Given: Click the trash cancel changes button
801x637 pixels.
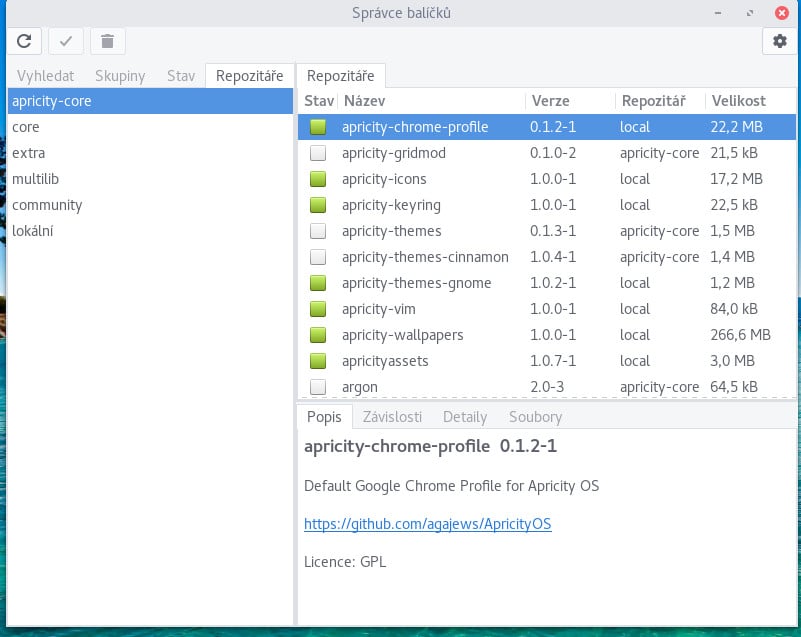Looking at the screenshot, I should pos(107,41).
